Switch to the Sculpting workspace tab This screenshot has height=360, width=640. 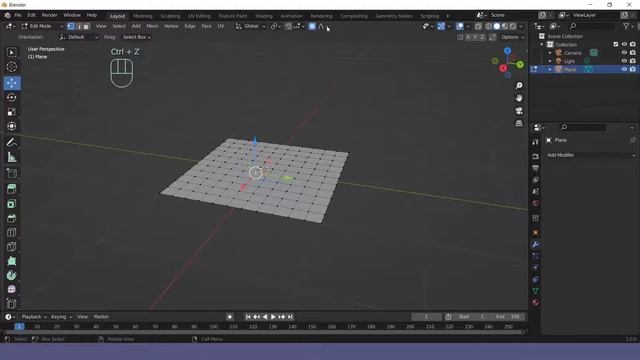170,16
